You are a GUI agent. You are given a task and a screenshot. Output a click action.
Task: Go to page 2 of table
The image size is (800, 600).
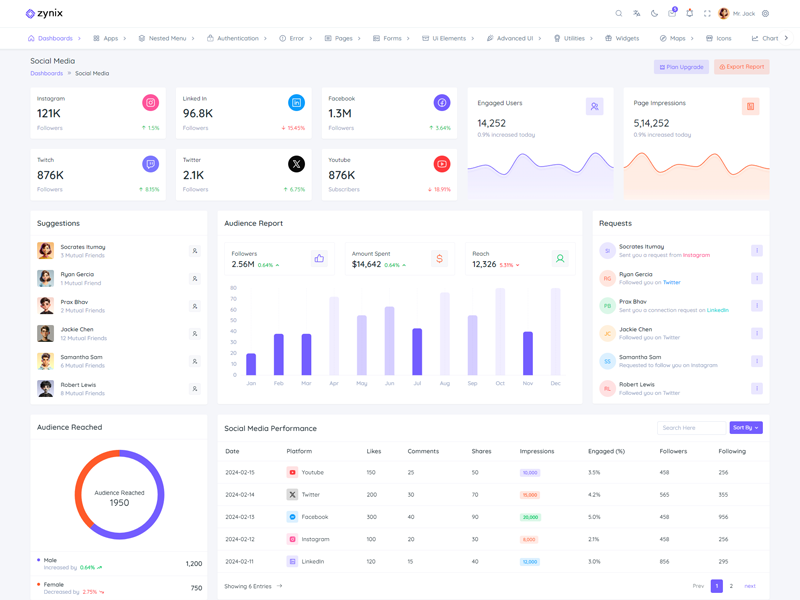click(731, 586)
